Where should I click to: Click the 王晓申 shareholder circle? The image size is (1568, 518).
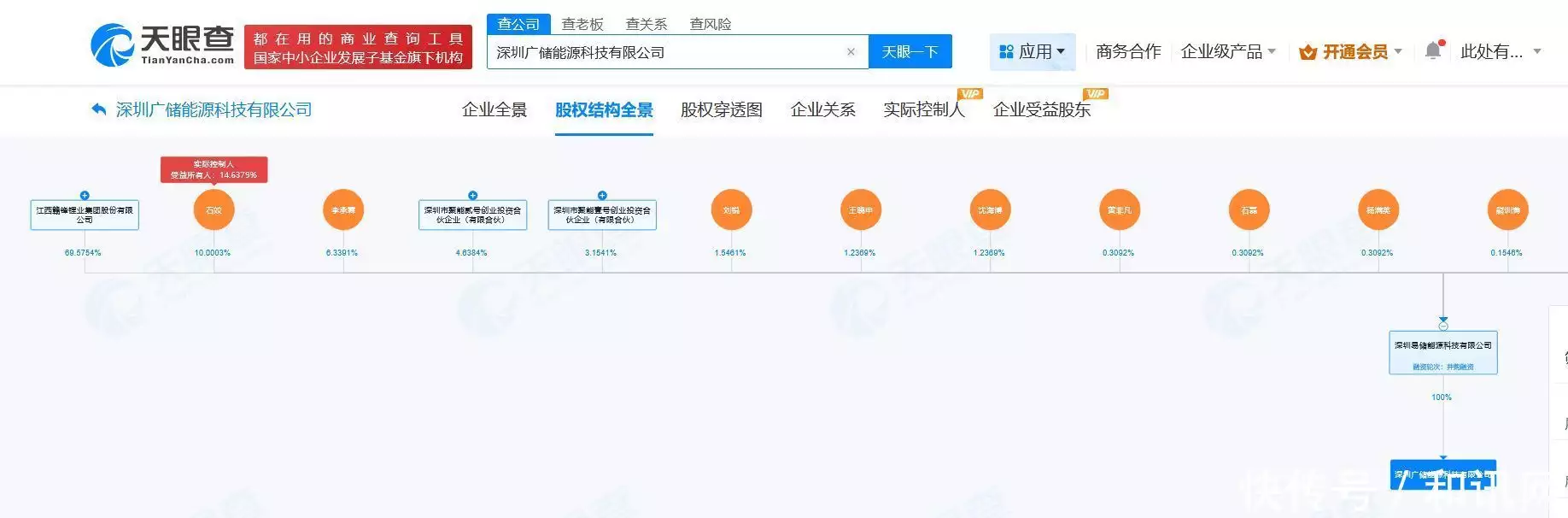861,210
